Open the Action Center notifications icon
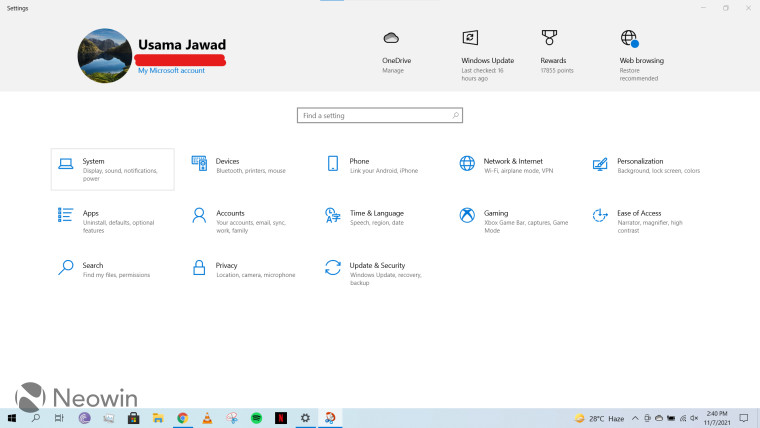This screenshot has width=760, height=428. [744, 418]
